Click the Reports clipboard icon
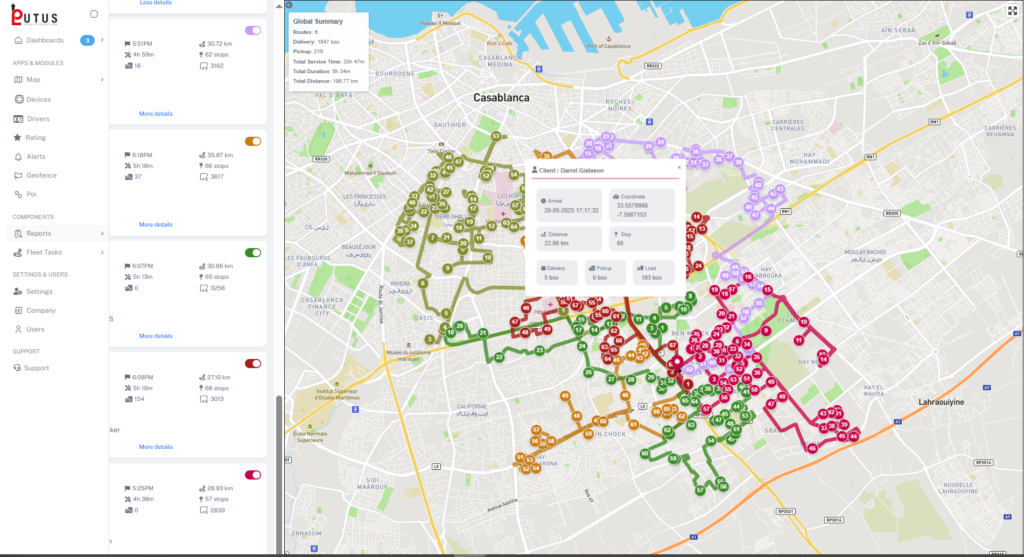Viewport: 1024px width, 557px height. coord(18,234)
